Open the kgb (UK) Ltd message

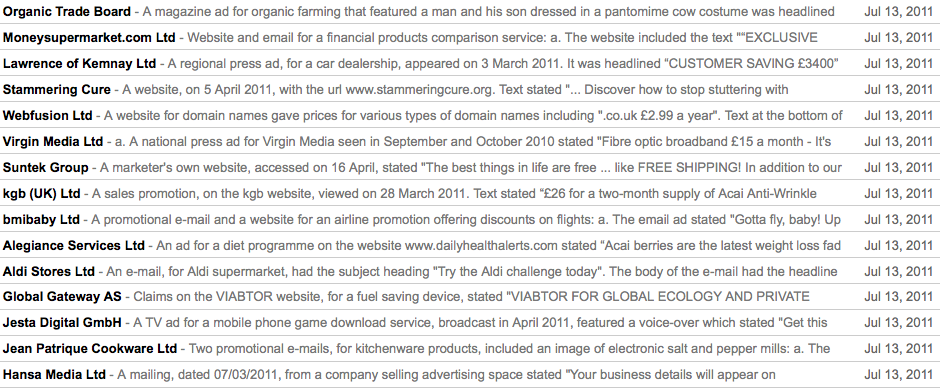point(470,193)
